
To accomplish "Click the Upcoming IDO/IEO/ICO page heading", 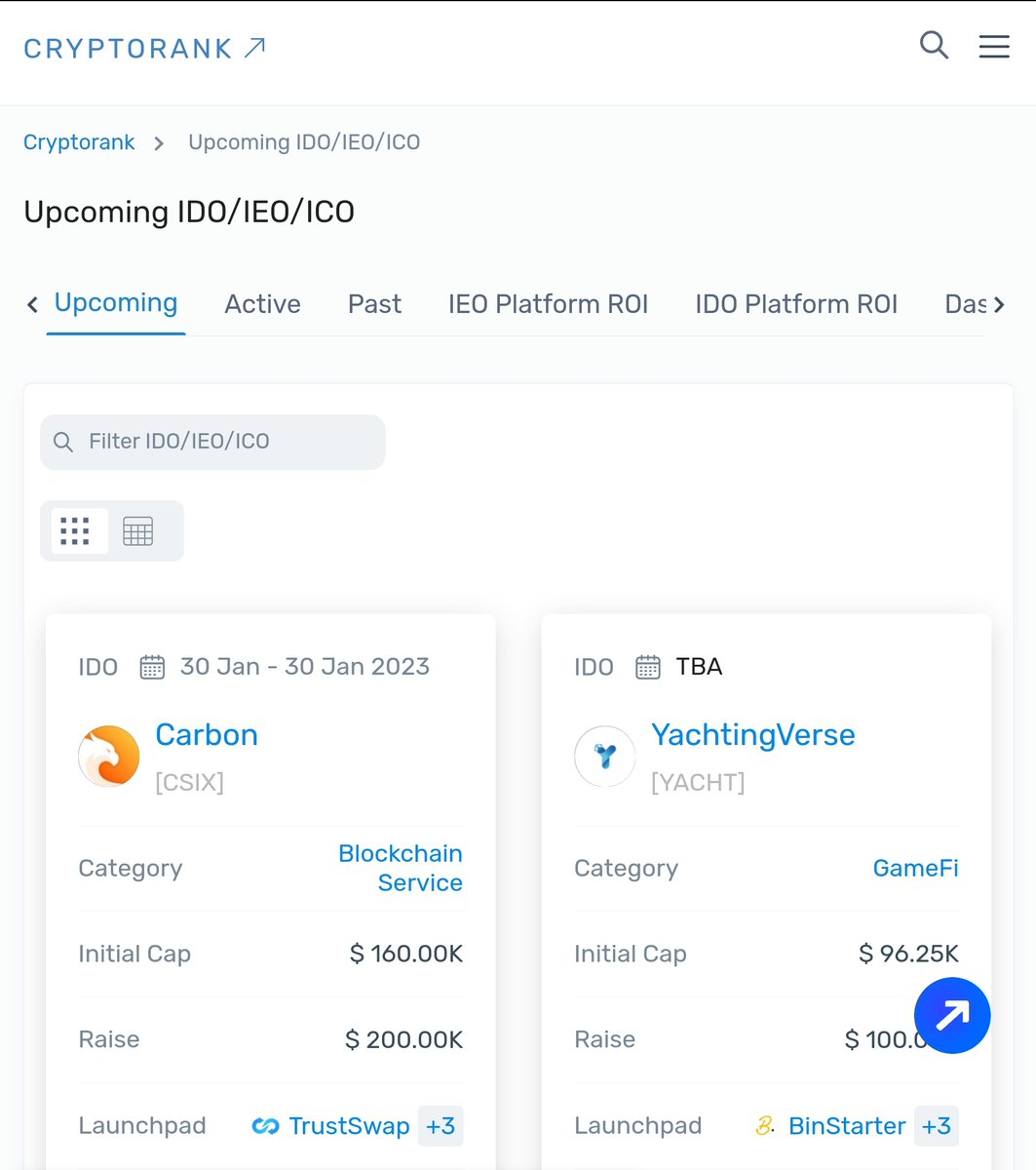I will 189,212.
